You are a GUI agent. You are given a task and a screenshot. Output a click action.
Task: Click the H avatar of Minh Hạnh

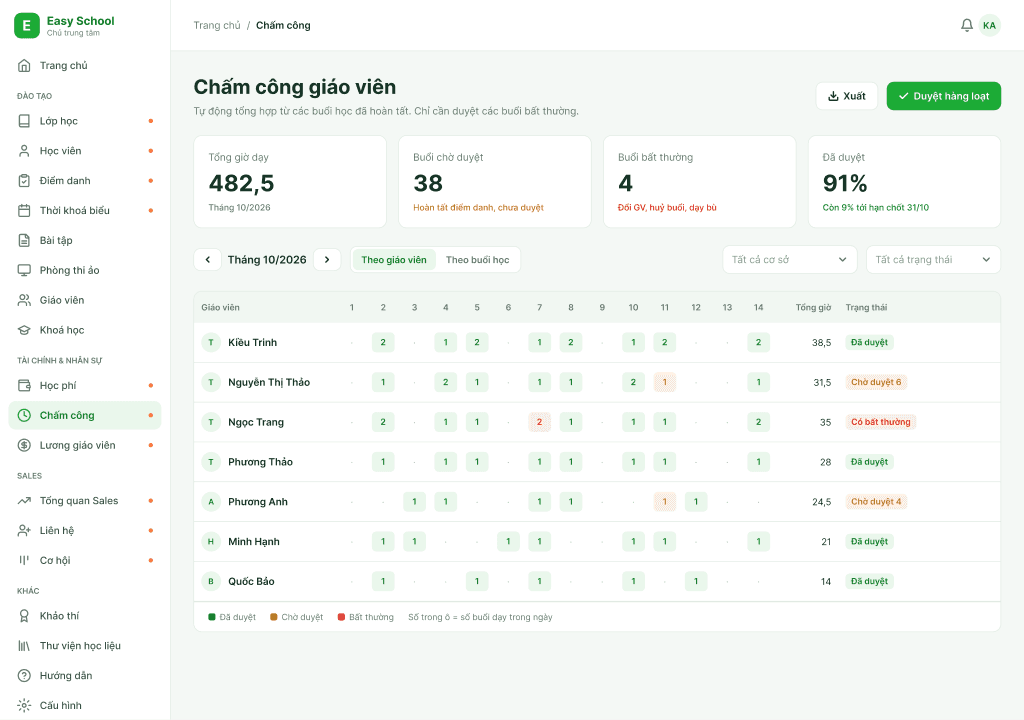pyautogui.click(x=211, y=542)
